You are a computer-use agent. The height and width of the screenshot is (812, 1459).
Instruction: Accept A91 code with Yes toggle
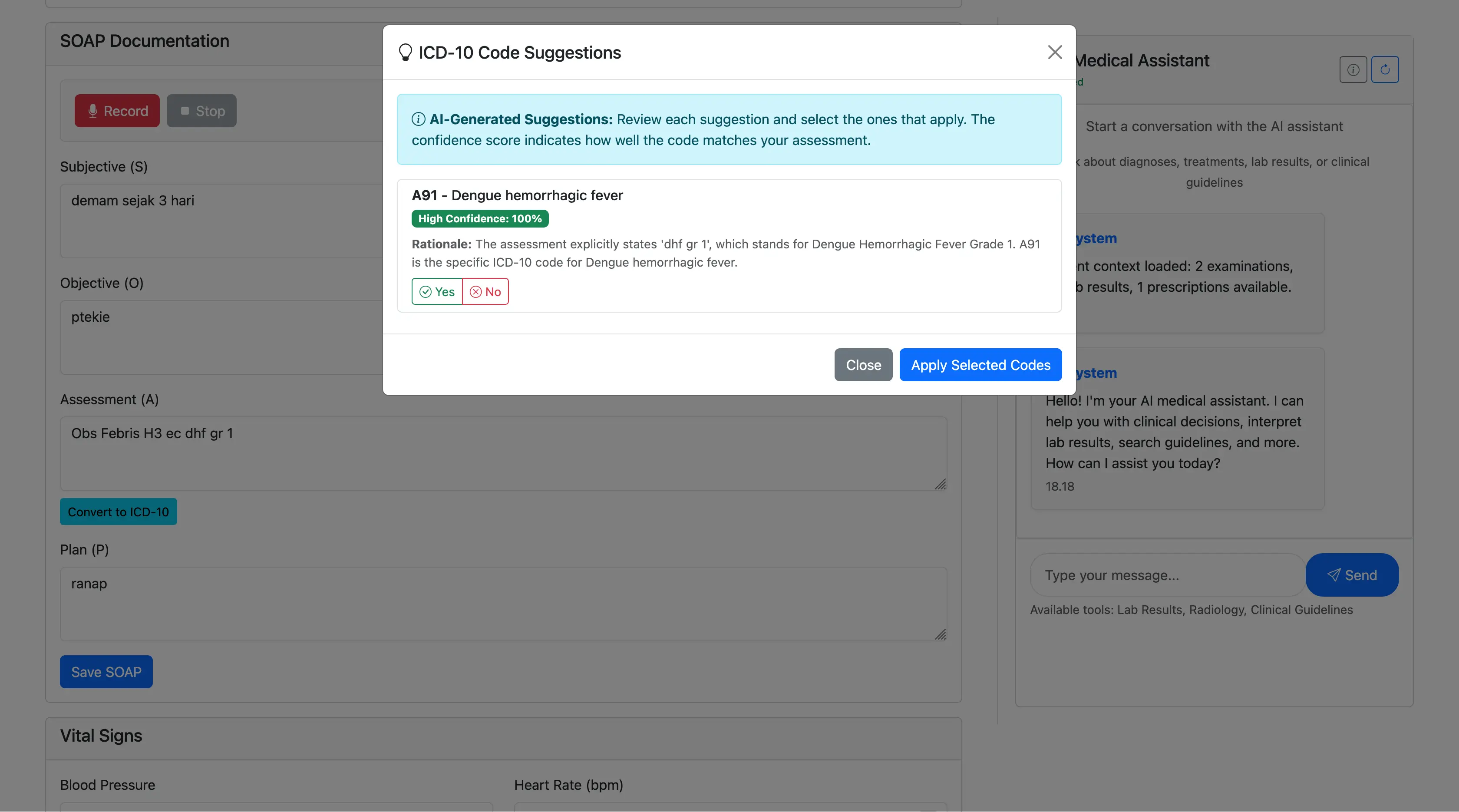point(437,292)
